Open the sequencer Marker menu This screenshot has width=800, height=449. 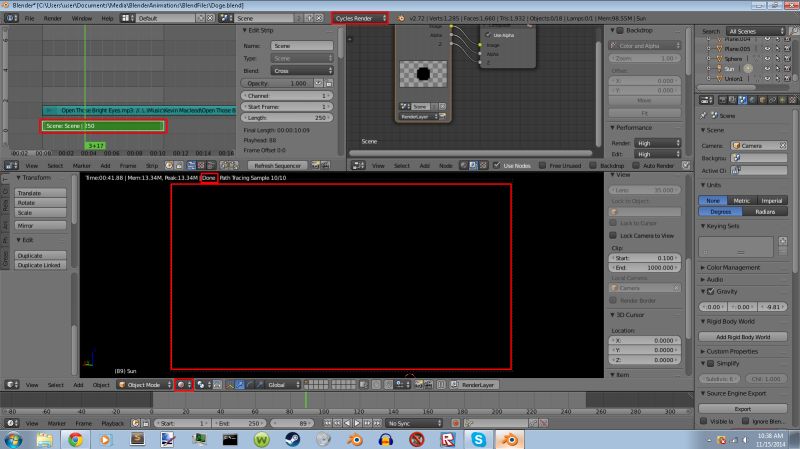pos(81,166)
